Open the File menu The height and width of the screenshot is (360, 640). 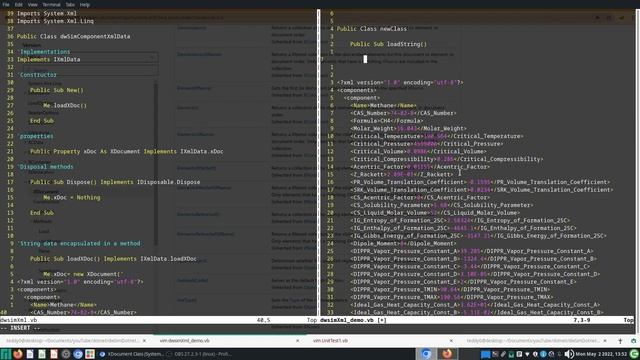6,4
